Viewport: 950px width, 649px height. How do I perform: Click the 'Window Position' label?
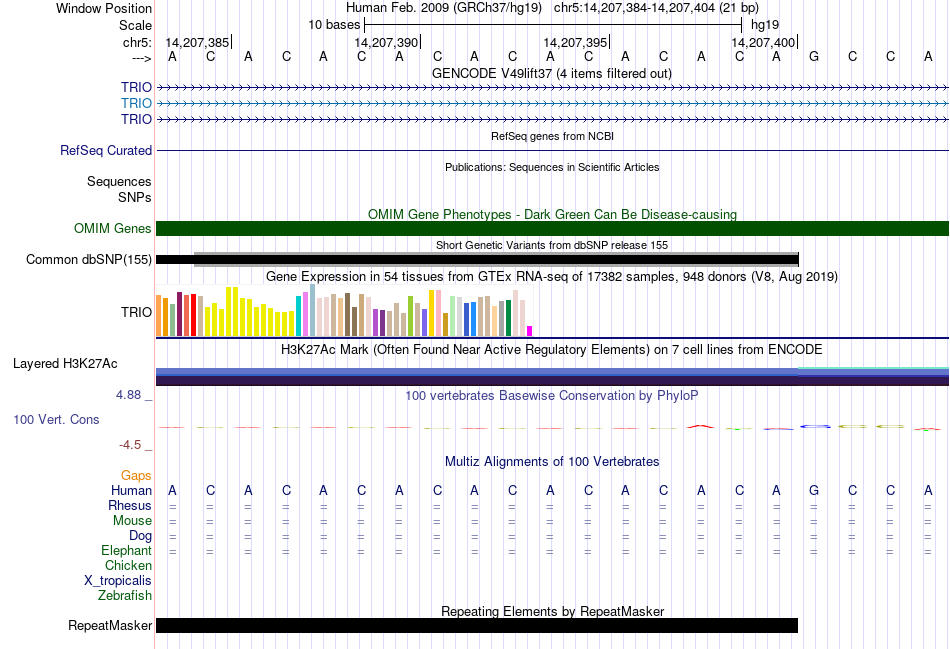coord(104,8)
